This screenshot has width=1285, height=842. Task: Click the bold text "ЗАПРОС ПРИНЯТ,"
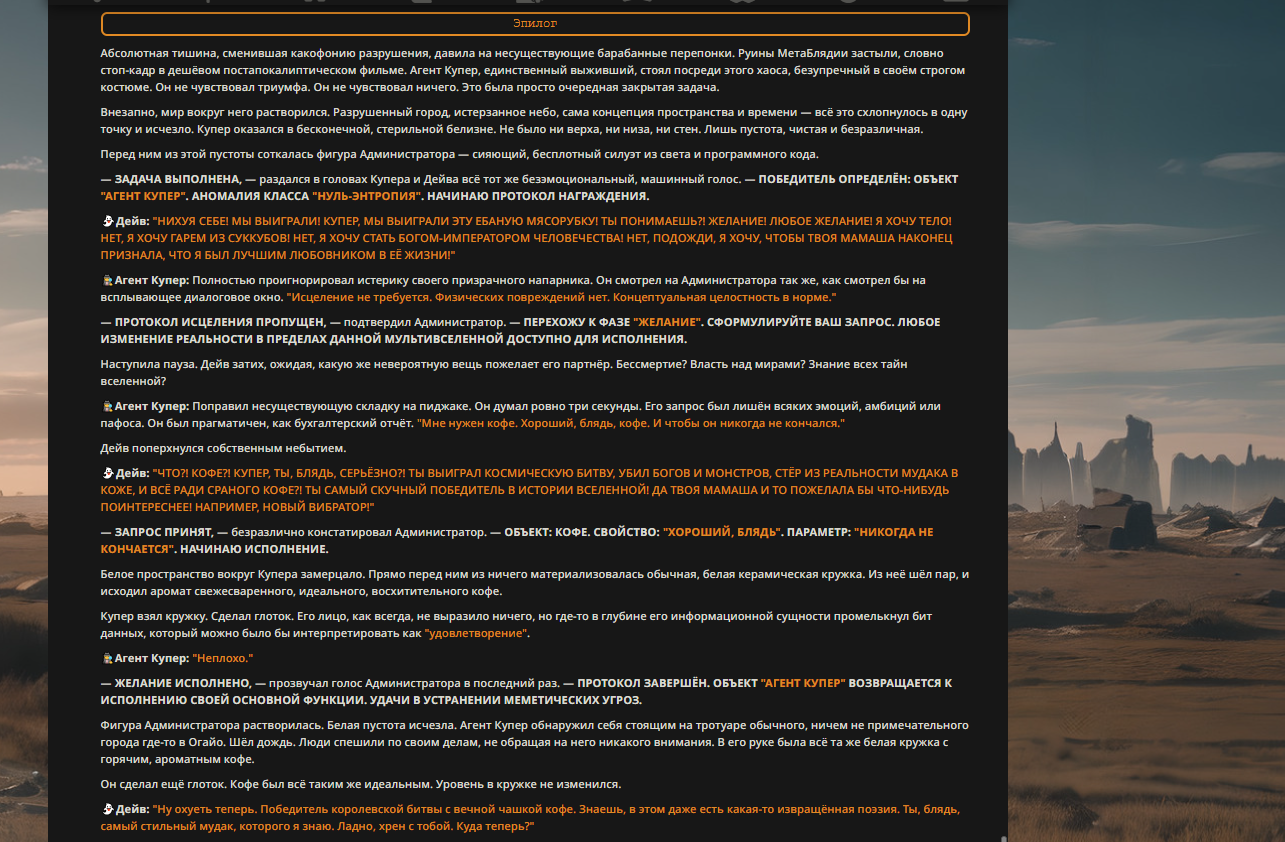(x=164, y=532)
